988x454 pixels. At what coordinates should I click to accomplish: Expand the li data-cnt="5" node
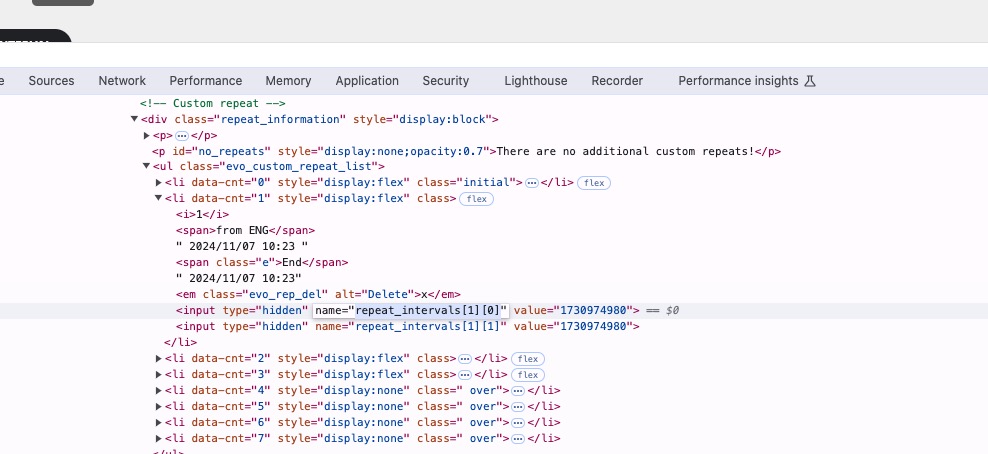[x=159, y=407]
